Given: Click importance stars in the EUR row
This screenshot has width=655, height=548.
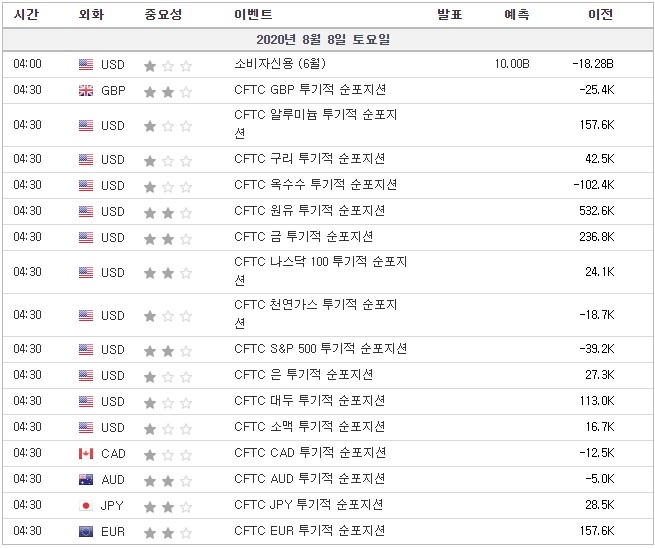Looking at the screenshot, I should [168, 533].
